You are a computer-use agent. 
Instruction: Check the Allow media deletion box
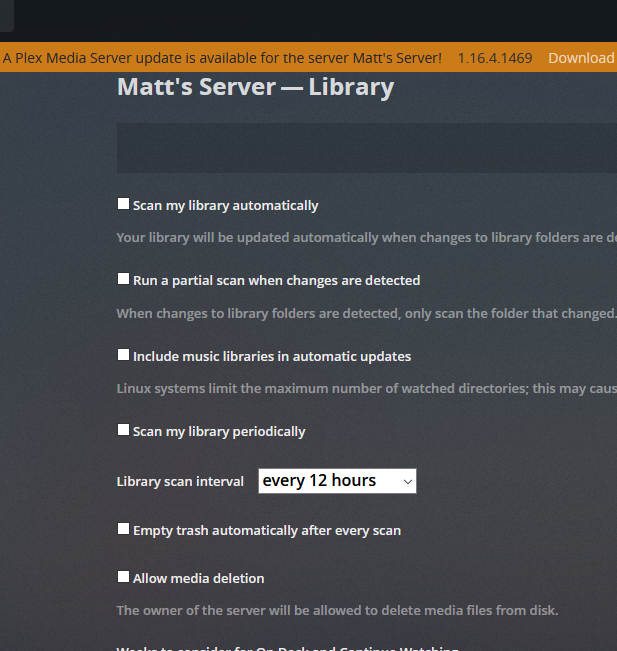click(x=123, y=577)
